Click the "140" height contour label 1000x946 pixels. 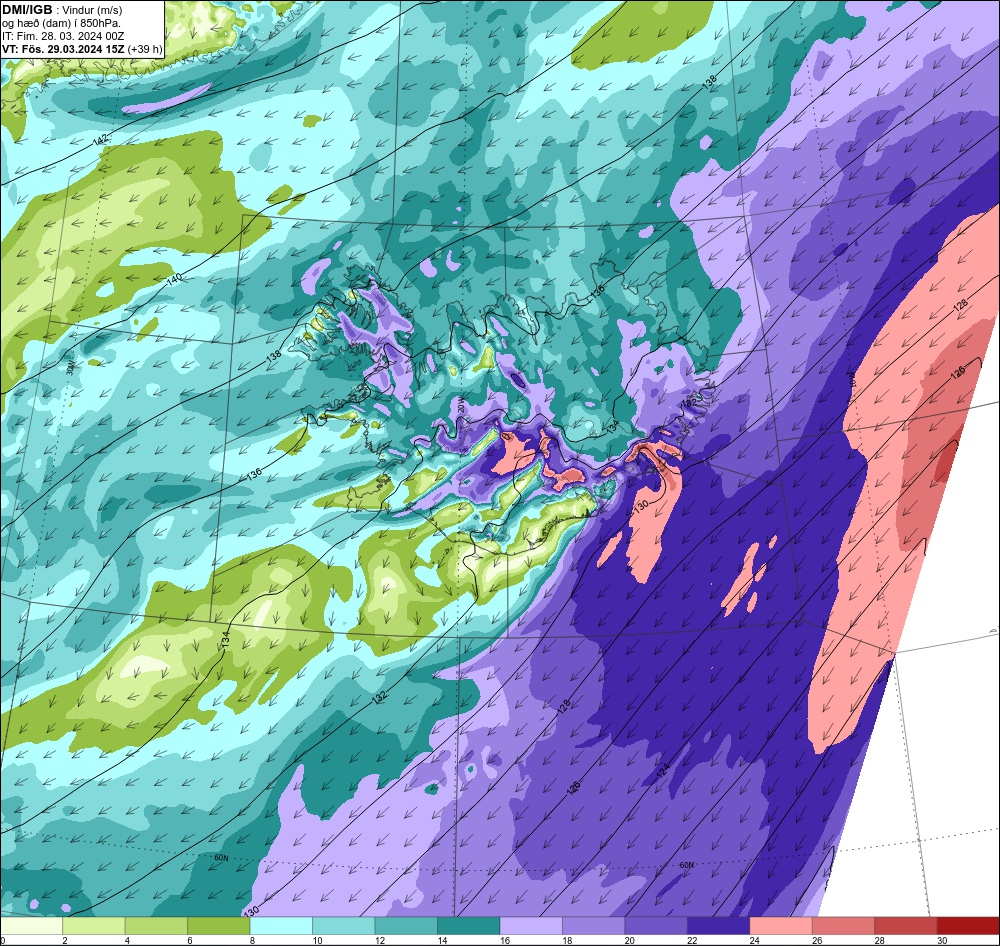coord(174,279)
